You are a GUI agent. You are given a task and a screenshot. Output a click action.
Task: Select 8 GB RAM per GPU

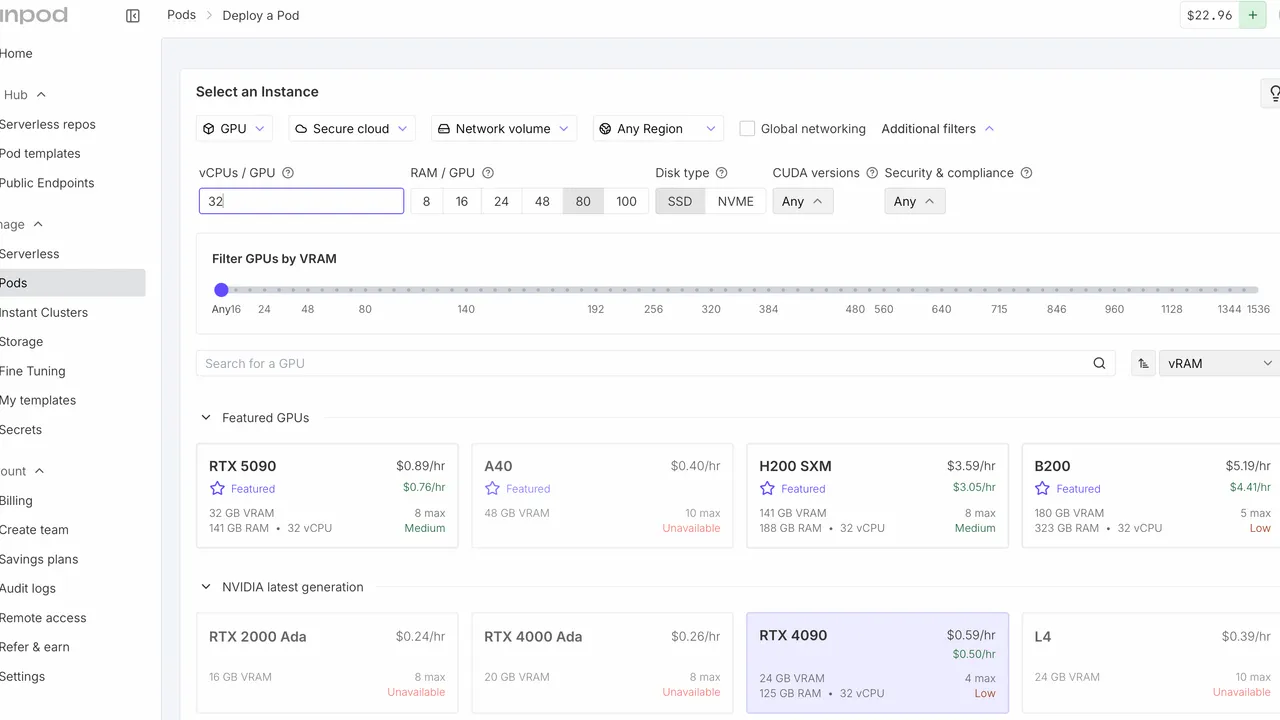[426, 201]
